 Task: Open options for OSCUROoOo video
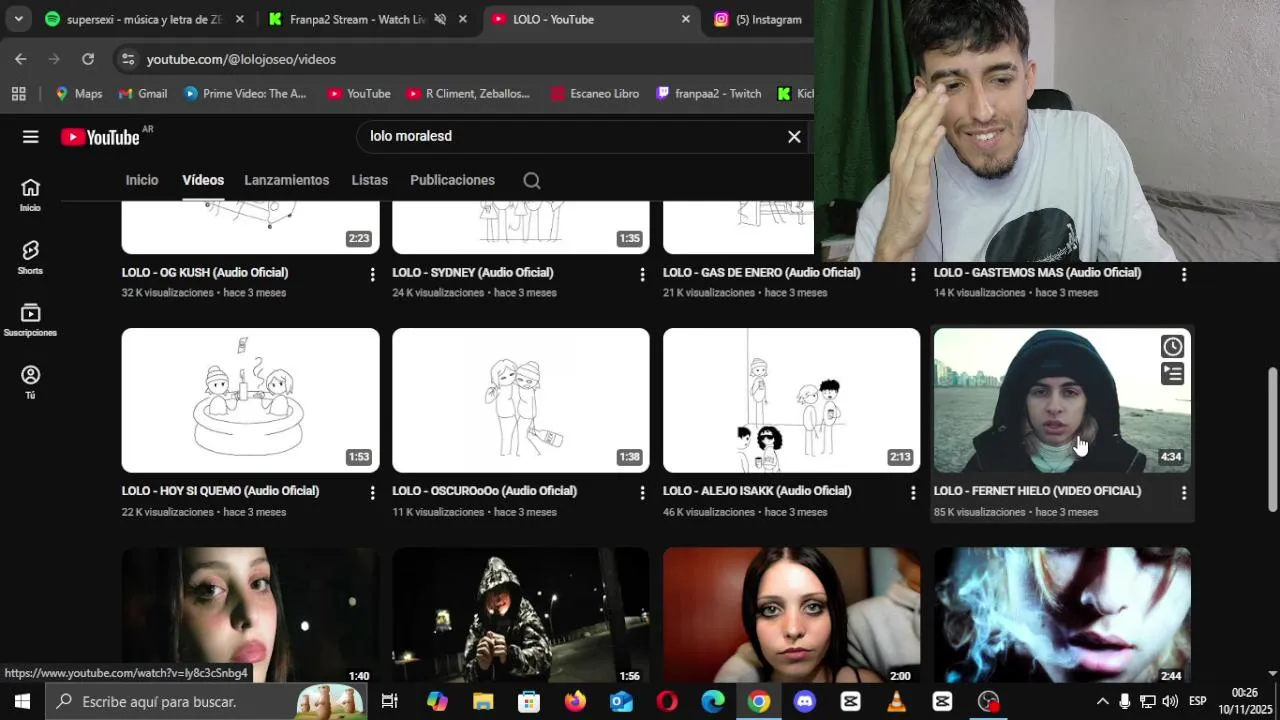tap(642, 493)
